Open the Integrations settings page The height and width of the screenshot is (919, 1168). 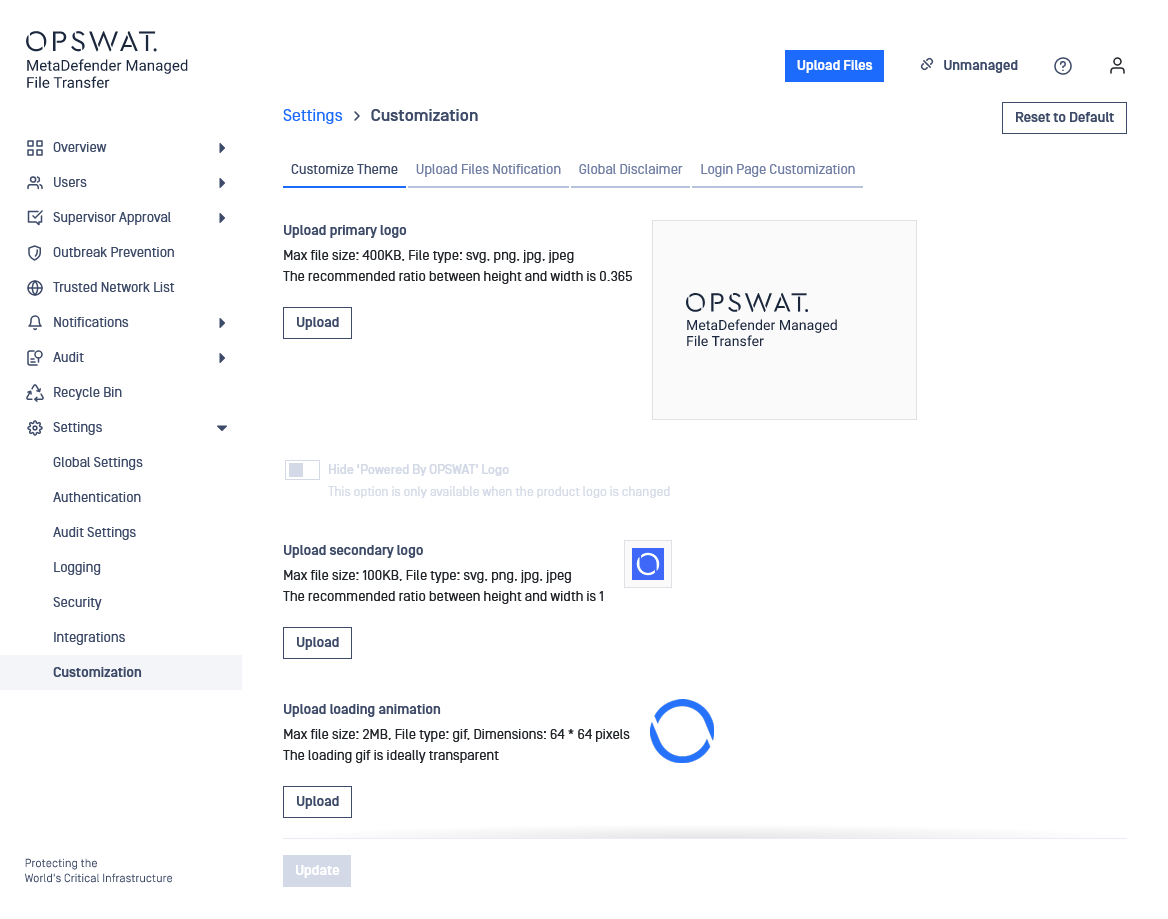coord(89,637)
